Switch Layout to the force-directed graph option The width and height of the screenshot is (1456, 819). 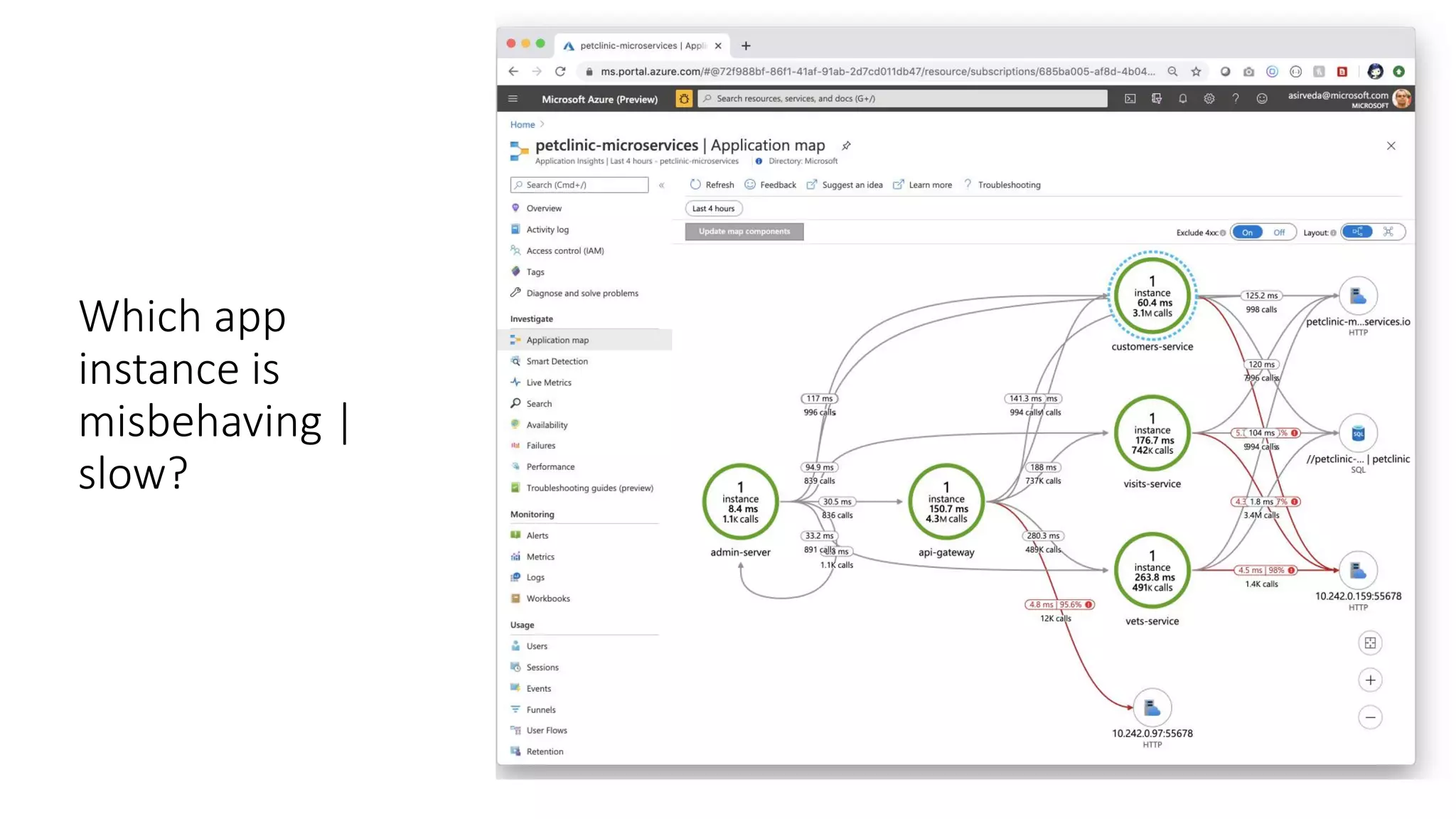click(1388, 232)
